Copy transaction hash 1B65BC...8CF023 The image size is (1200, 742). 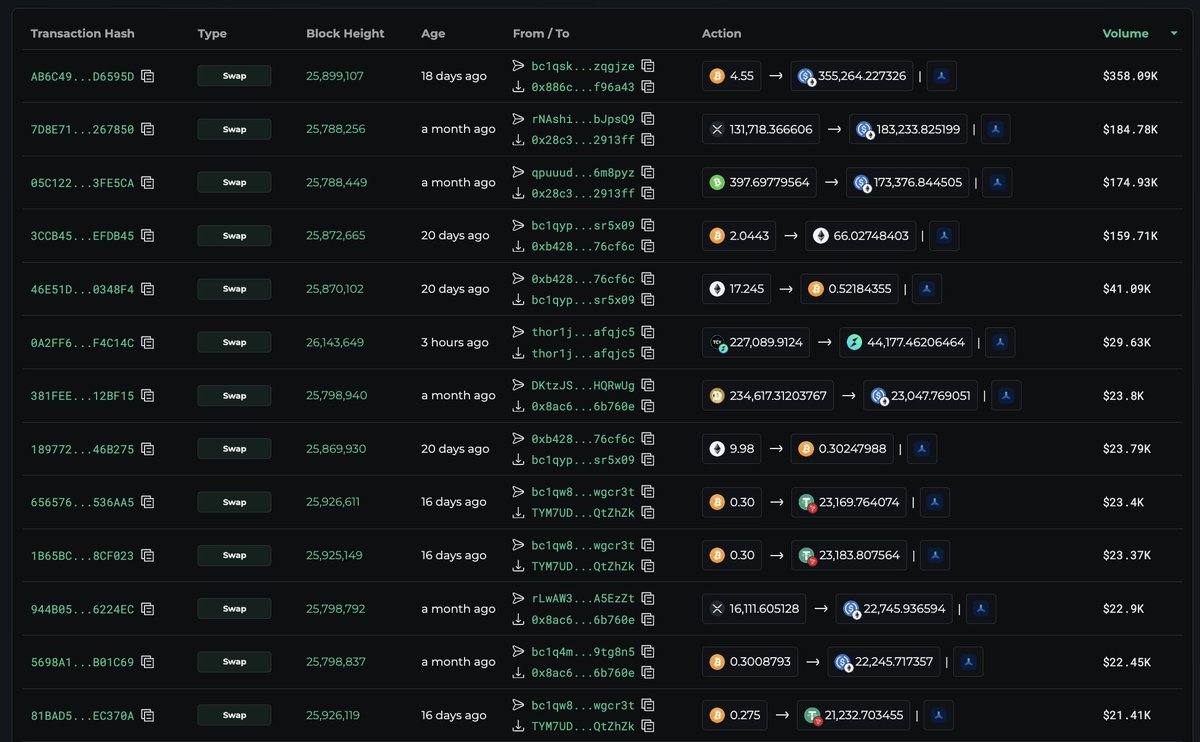148,555
